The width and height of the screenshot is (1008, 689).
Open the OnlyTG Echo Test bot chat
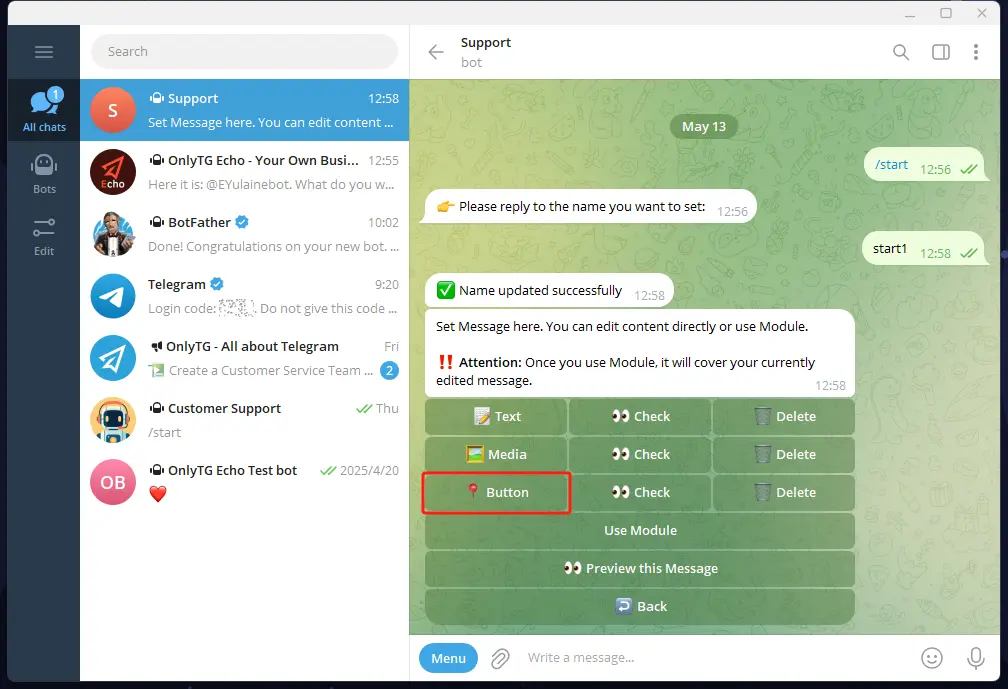coord(244,482)
